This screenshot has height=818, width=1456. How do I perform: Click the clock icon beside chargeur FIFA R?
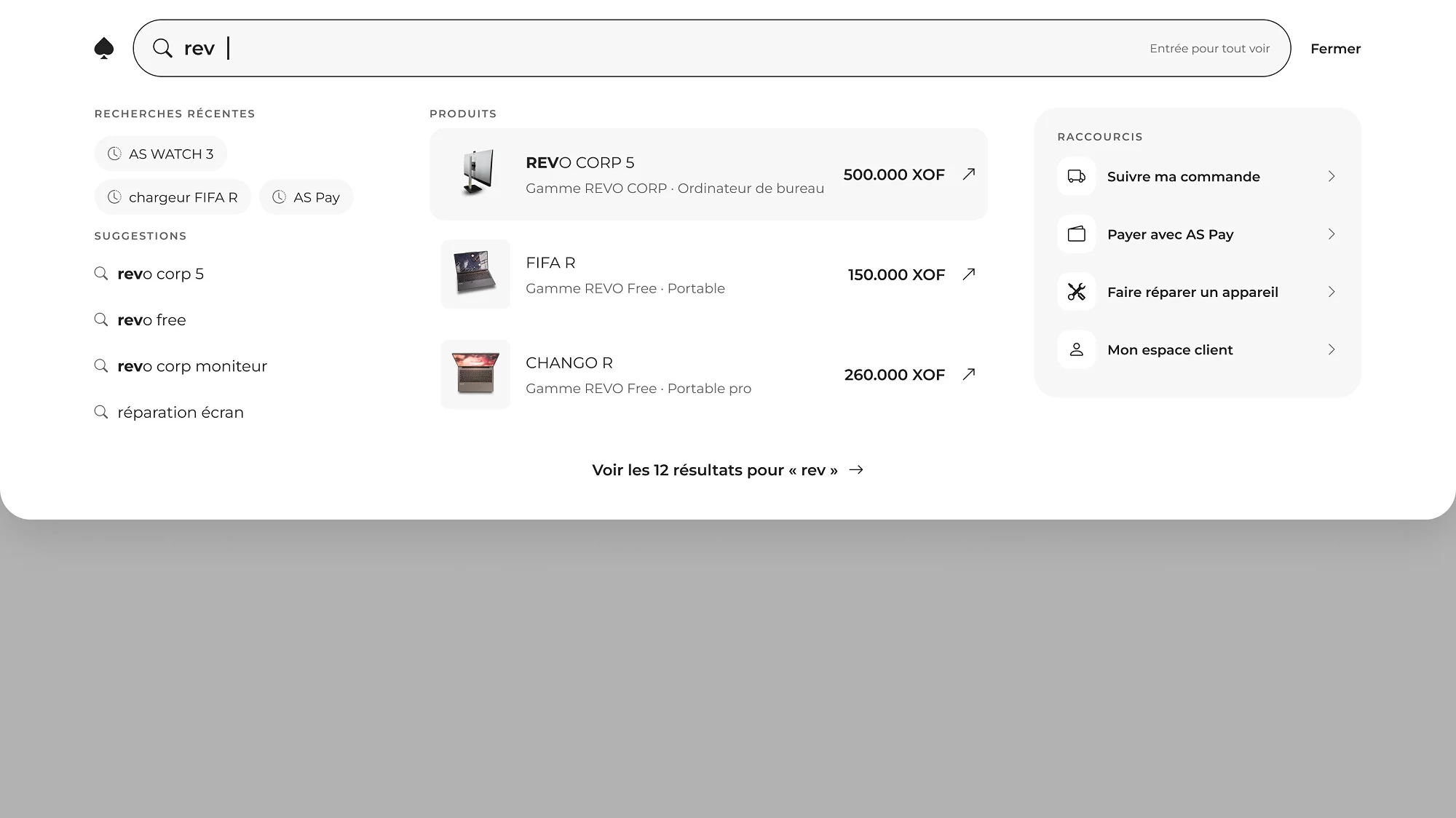coord(114,197)
